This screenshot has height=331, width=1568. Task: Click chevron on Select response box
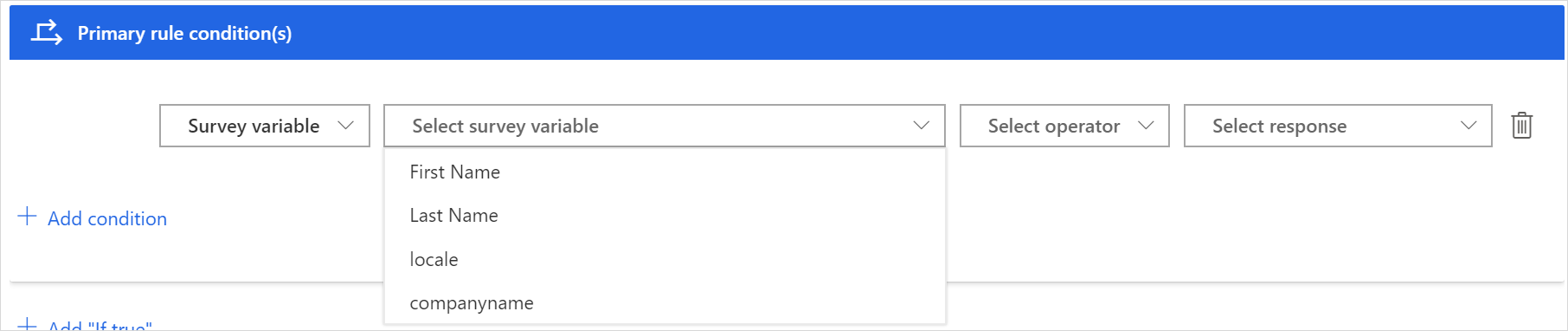[1468, 126]
